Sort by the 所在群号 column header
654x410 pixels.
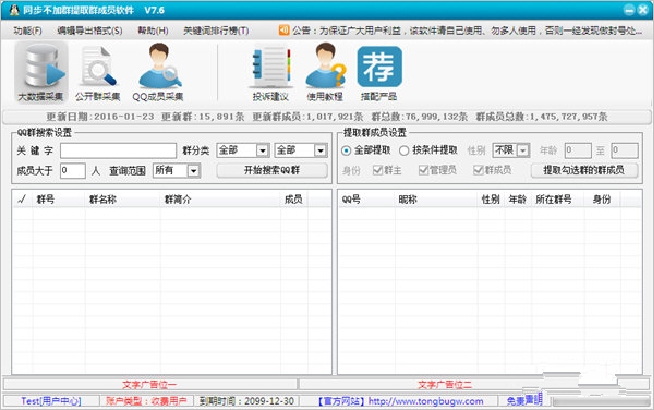point(558,199)
